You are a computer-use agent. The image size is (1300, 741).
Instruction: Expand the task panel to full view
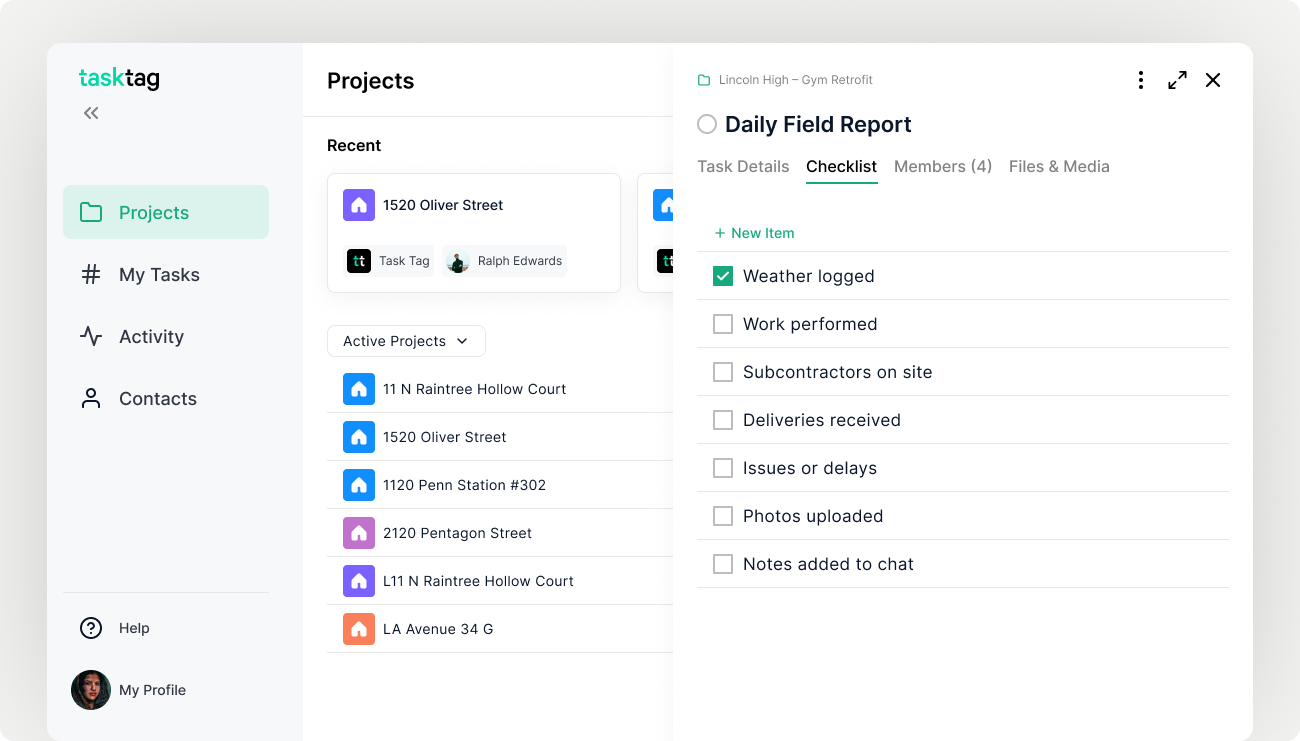(1177, 80)
